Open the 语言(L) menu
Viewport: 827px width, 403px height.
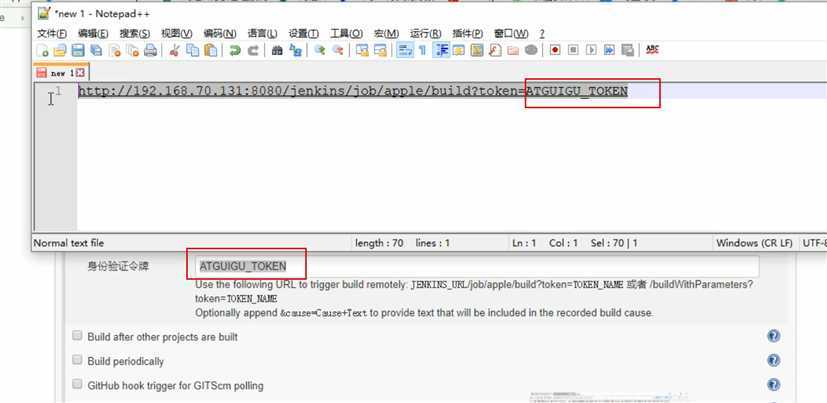click(262, 34)
